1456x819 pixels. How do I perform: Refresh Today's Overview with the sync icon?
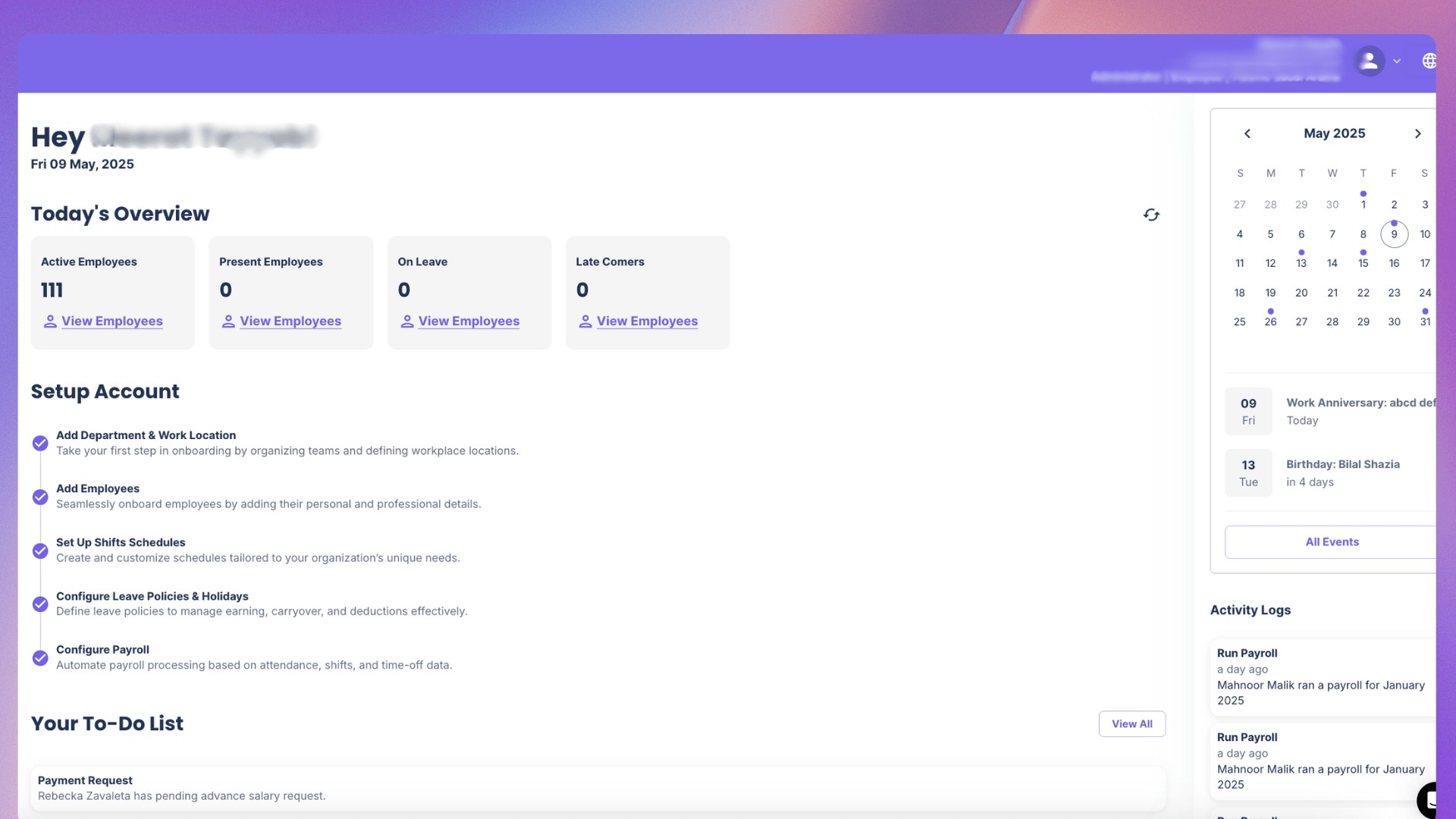(x=1151, y=215)
